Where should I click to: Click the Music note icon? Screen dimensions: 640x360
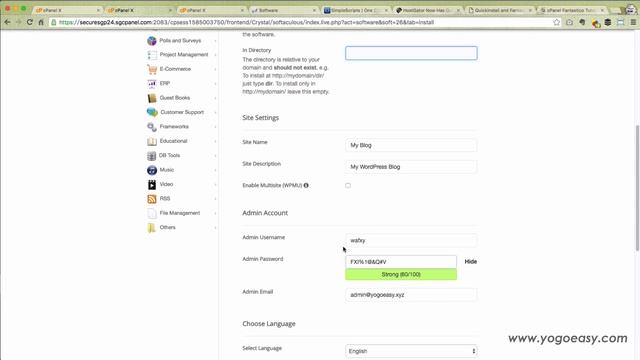click(x=152, y=170)
